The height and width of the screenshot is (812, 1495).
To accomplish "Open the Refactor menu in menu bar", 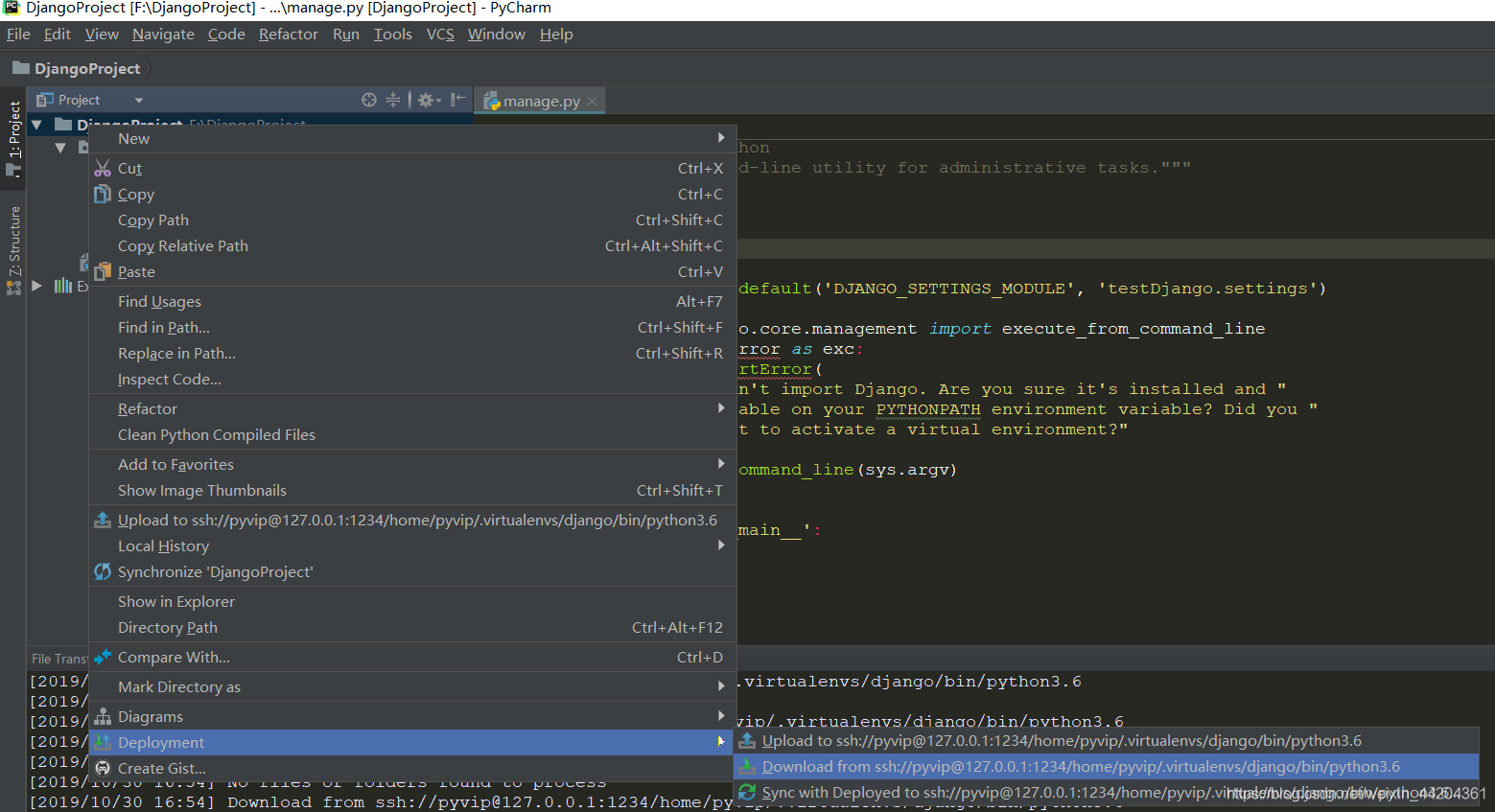I will pos(288,35).
